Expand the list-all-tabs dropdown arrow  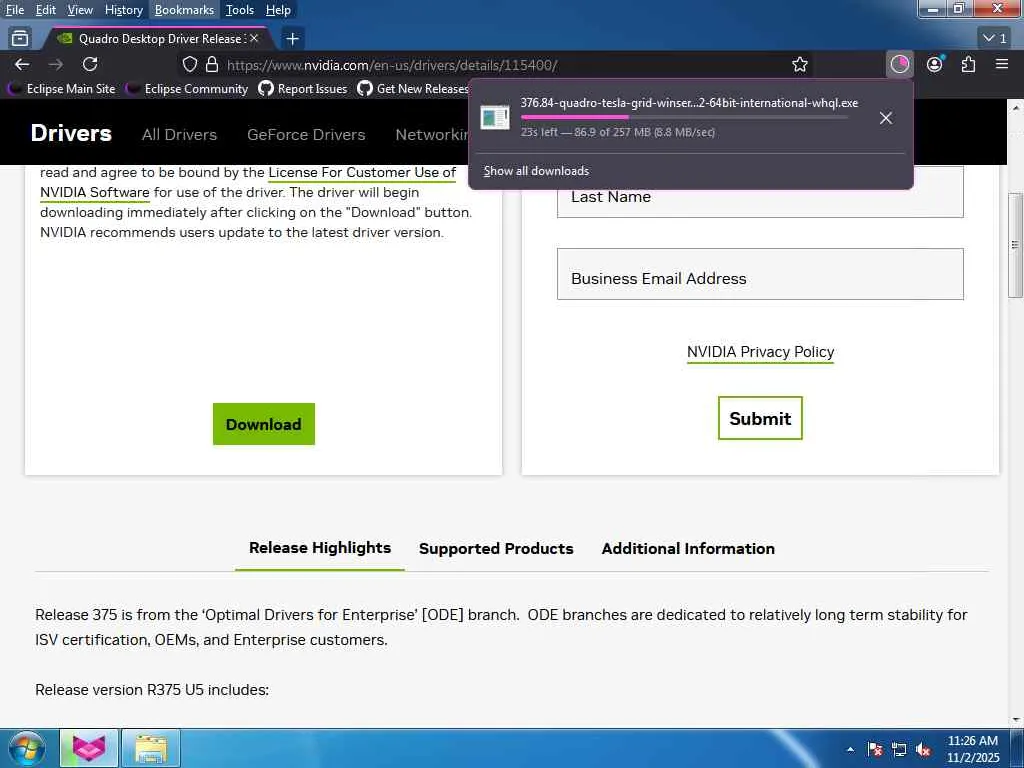pyautogui.click(x=995, y=39)
